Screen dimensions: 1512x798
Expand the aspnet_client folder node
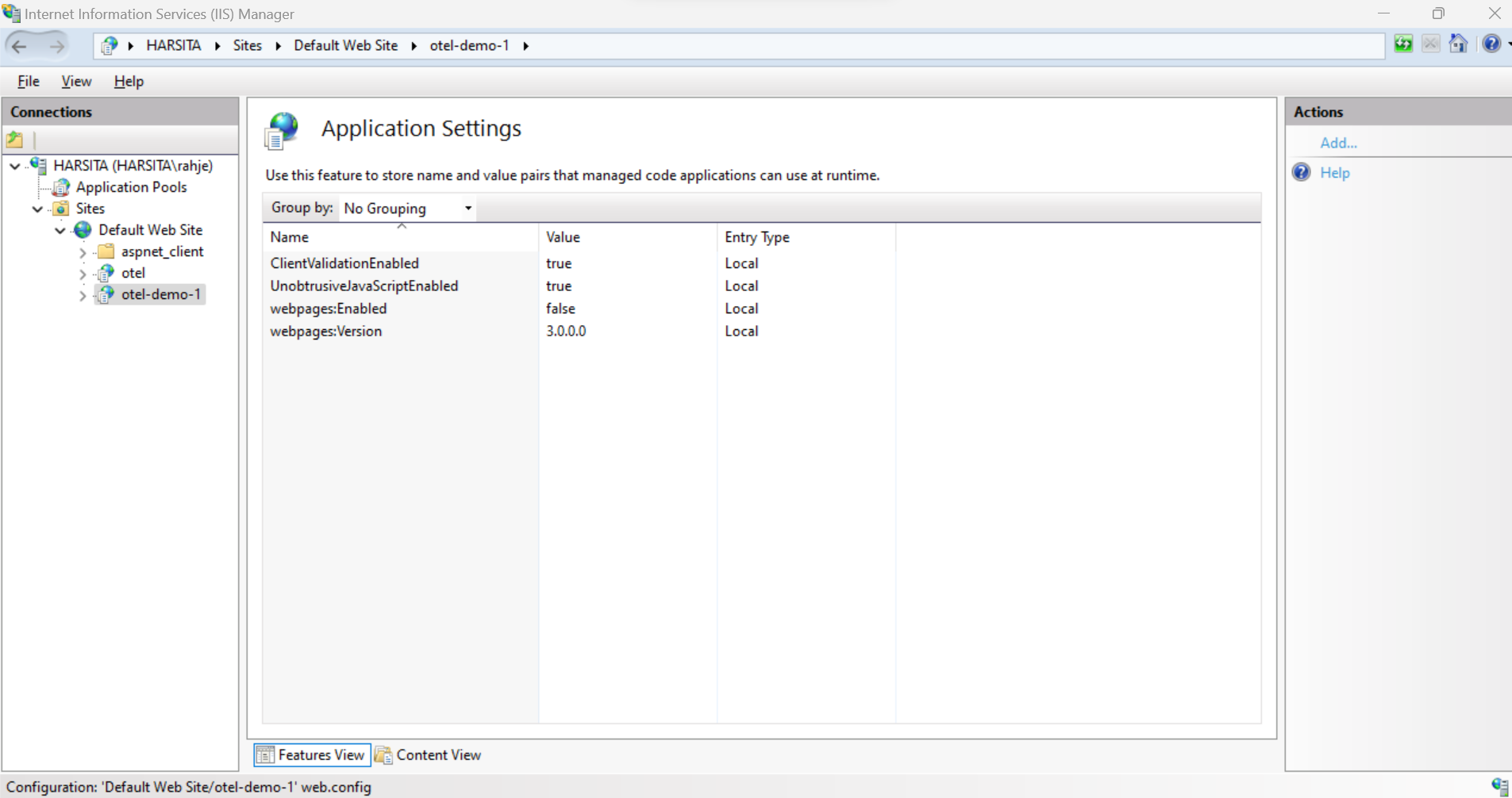coord(83,252)
